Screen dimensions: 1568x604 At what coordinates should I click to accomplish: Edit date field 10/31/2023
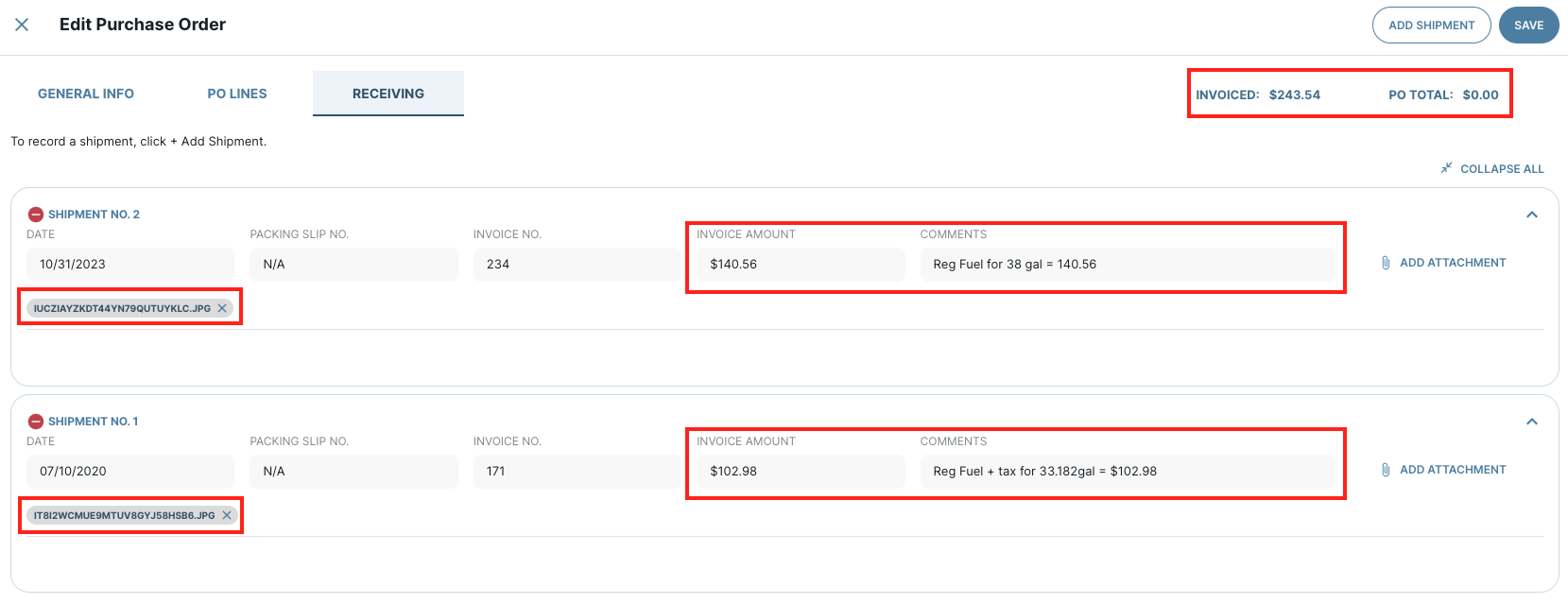130,265
